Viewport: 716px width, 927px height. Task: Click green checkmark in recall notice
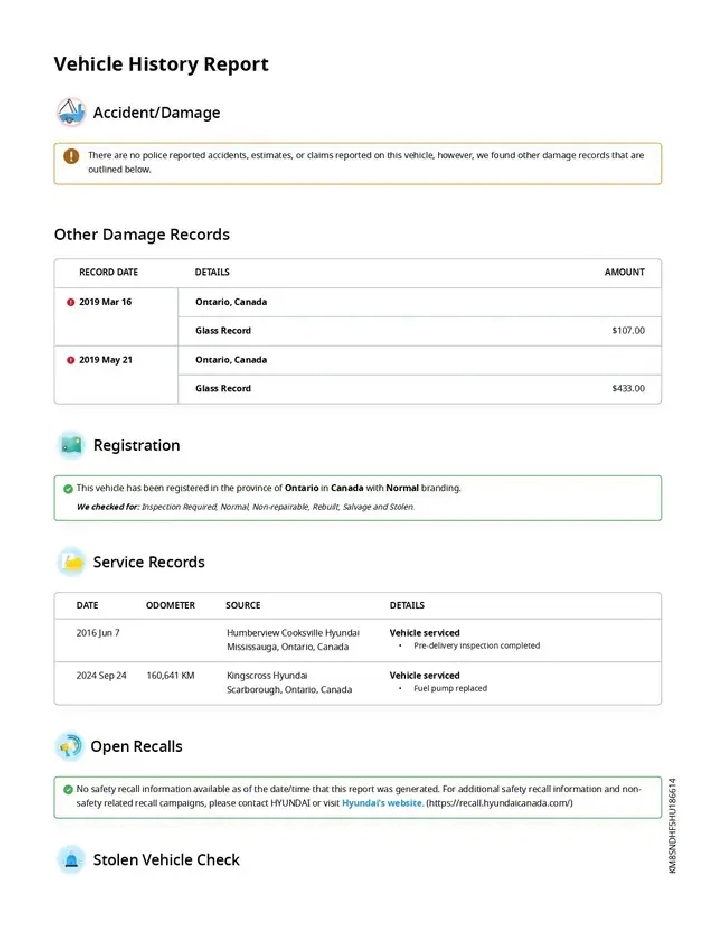point(67,789)
